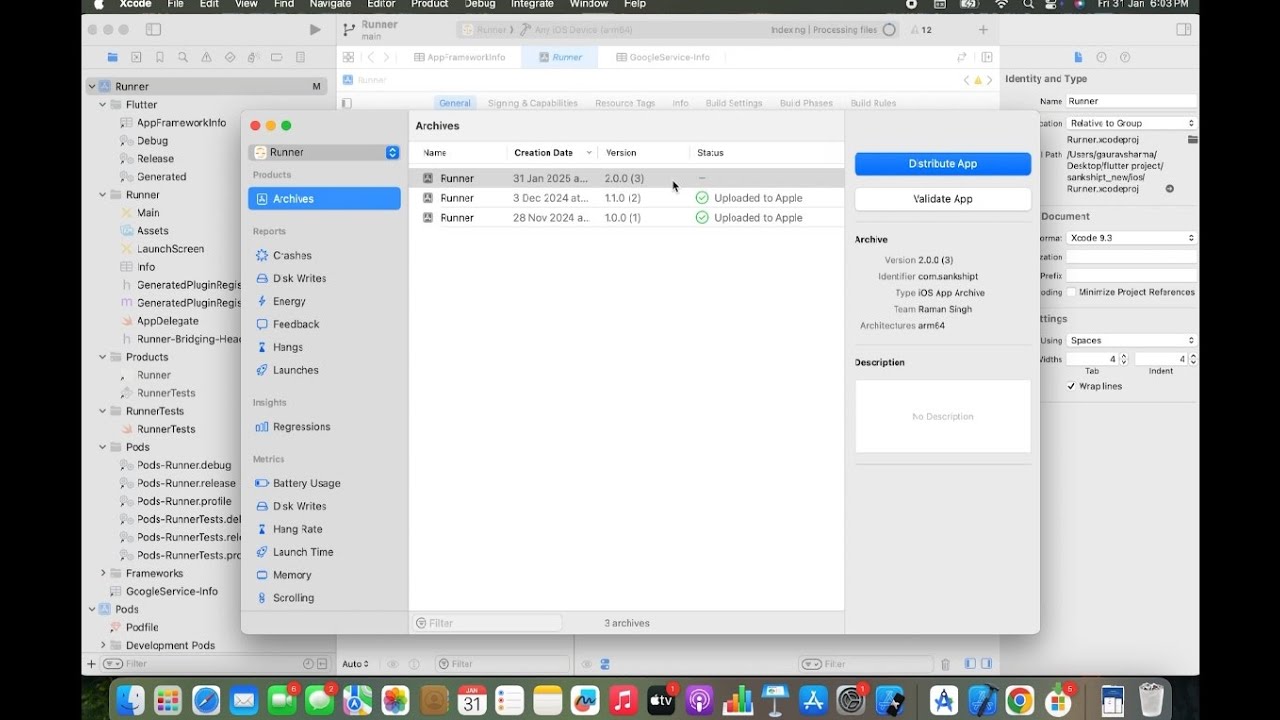Open Battery Usage metrics in Organizer

tap(306, 483)
